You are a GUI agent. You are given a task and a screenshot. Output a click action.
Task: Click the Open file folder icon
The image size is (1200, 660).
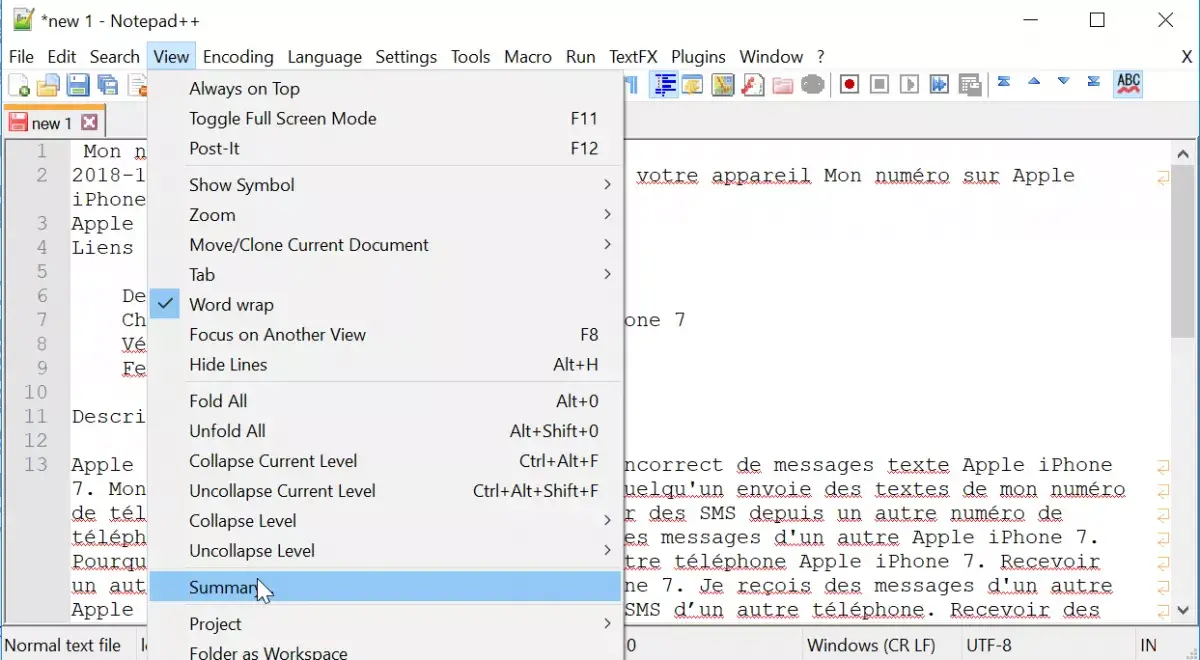[x=48, y=85]
